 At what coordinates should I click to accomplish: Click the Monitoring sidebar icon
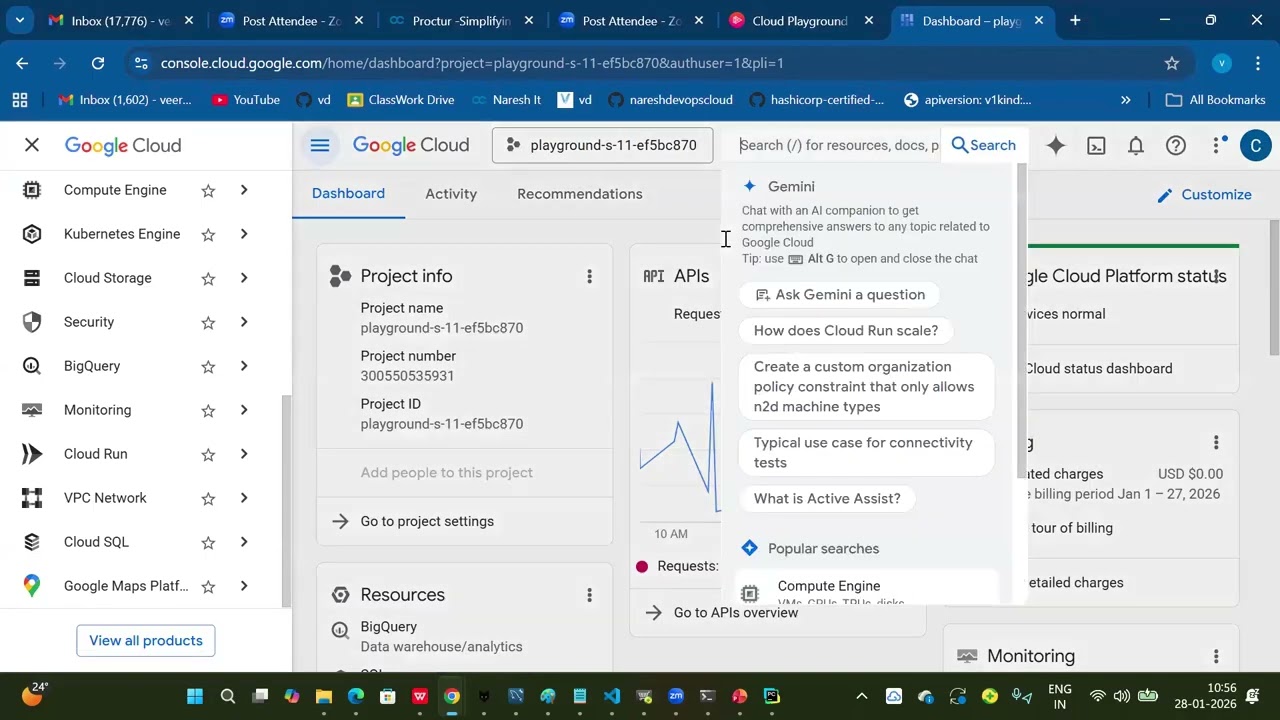(32, 410)
